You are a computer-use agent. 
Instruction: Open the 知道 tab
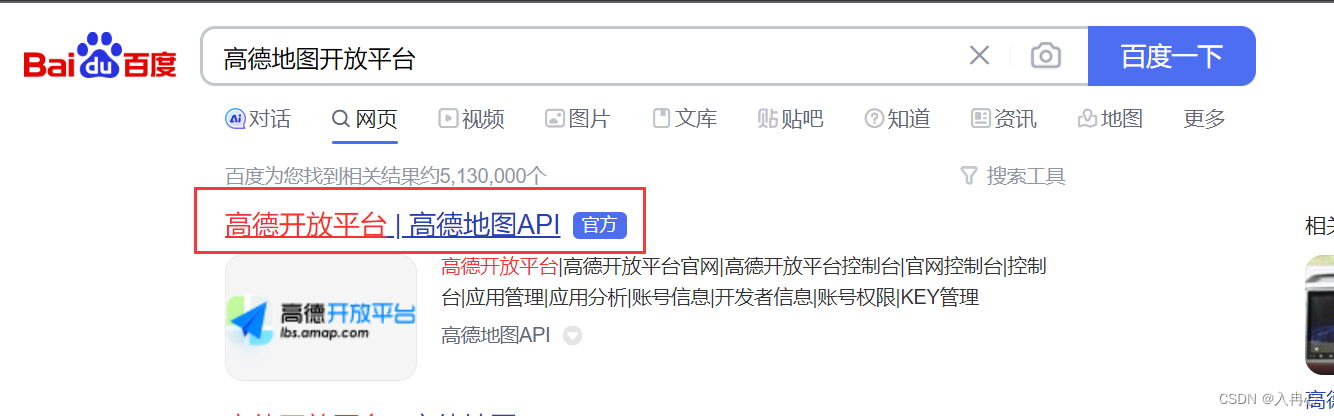coord(897,119)
